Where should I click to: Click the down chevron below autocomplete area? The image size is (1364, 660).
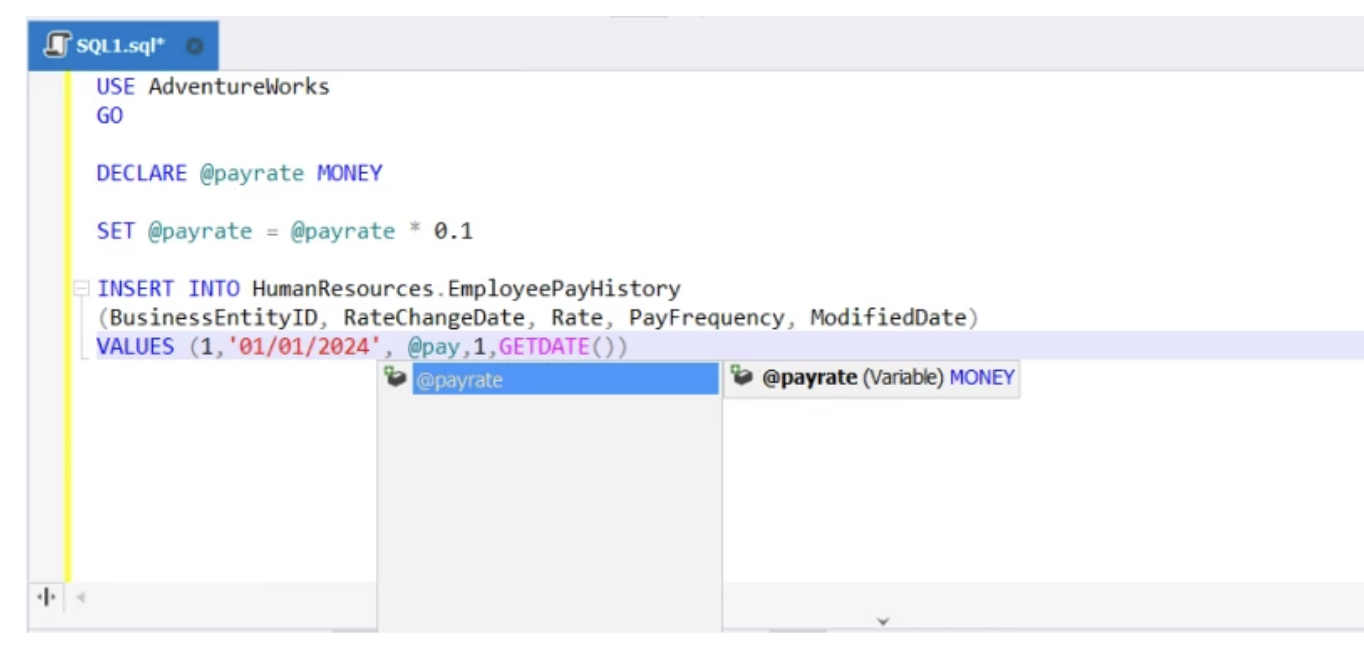[x=883, y=621]
